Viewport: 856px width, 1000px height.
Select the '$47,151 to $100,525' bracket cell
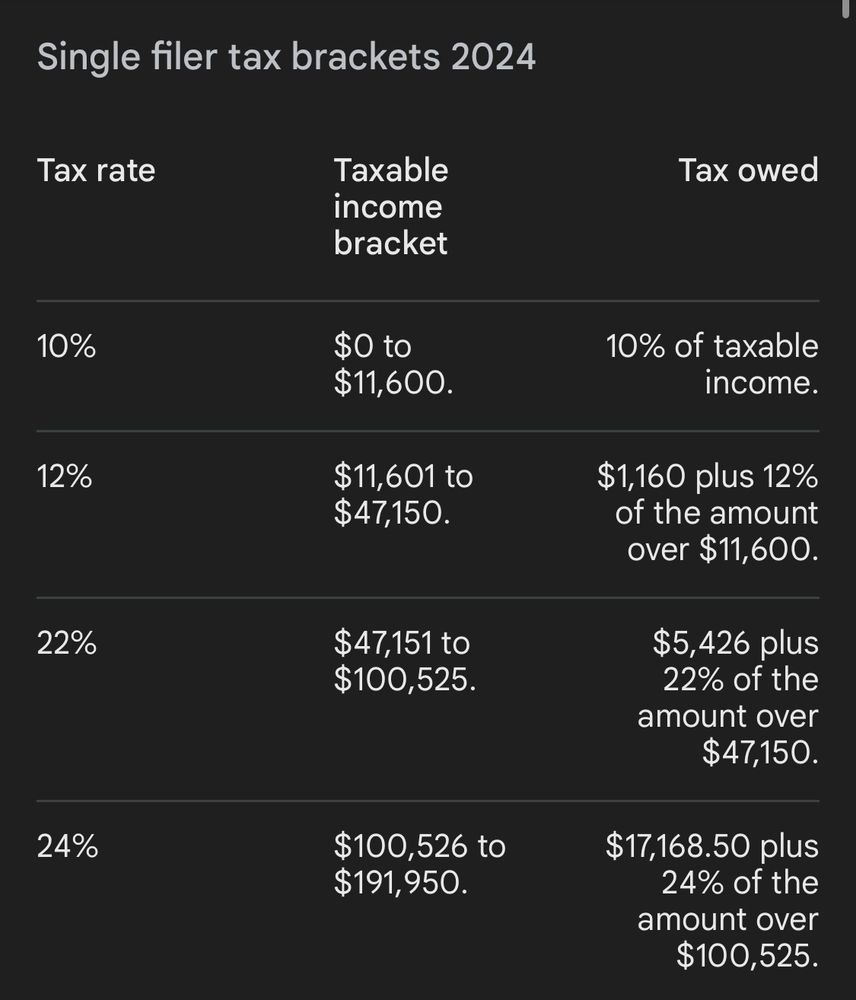coord(405,661)
